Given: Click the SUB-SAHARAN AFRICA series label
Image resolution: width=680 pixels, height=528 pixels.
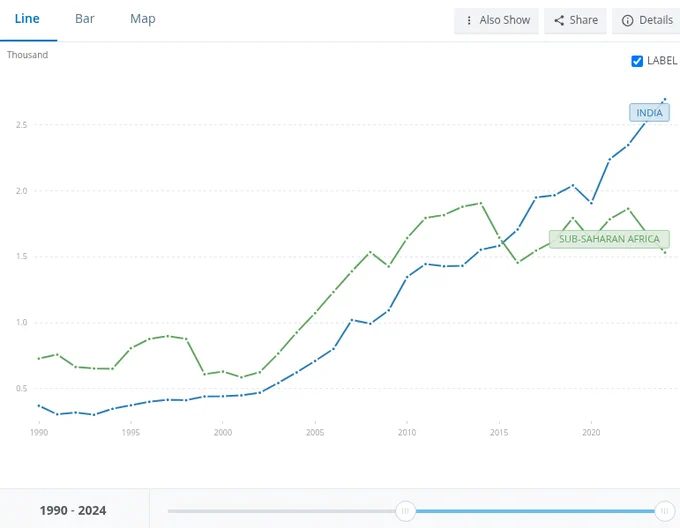Looking at the screenshot, I should coord(609,239).
